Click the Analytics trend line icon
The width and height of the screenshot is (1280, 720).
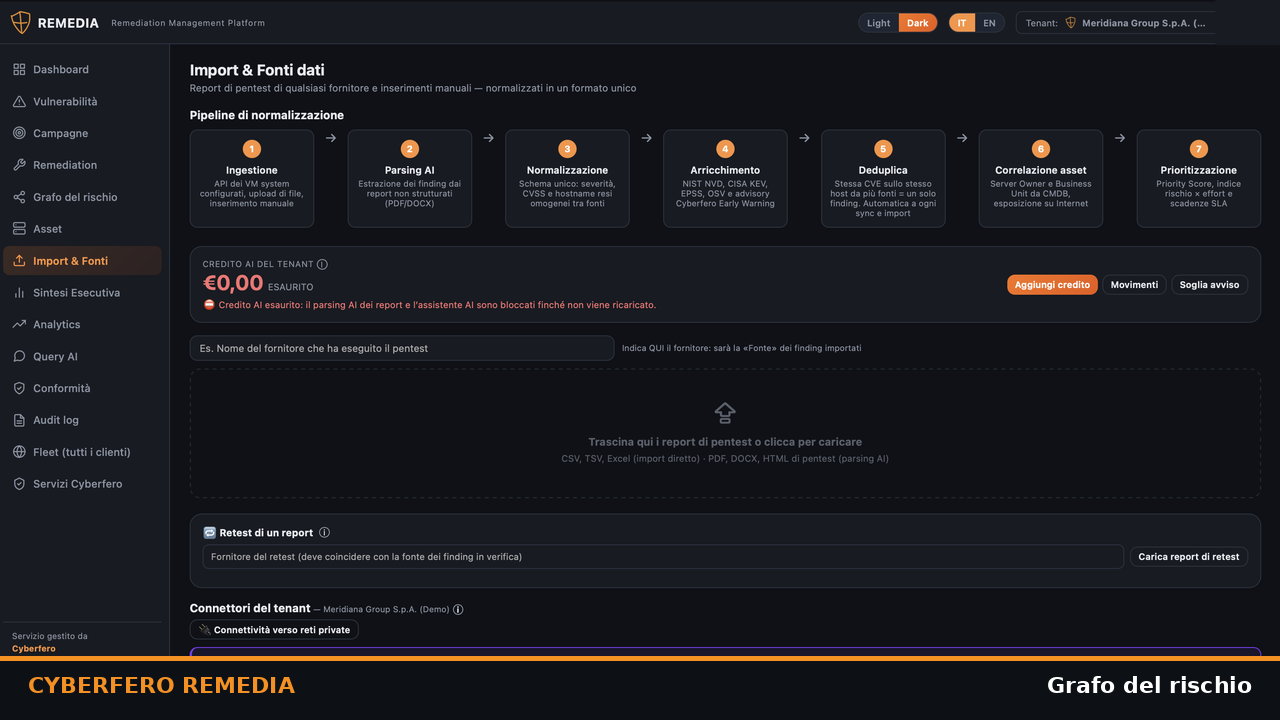click(19, 325)
